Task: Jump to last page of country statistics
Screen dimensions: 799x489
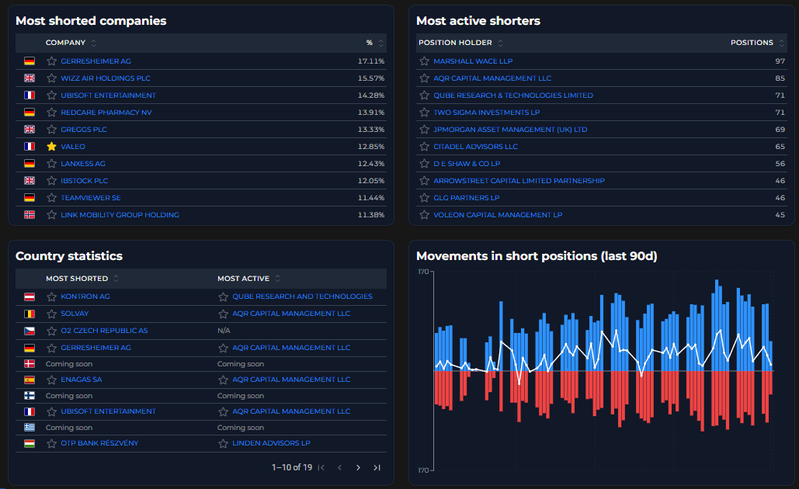Action: [x=377, y=468]
